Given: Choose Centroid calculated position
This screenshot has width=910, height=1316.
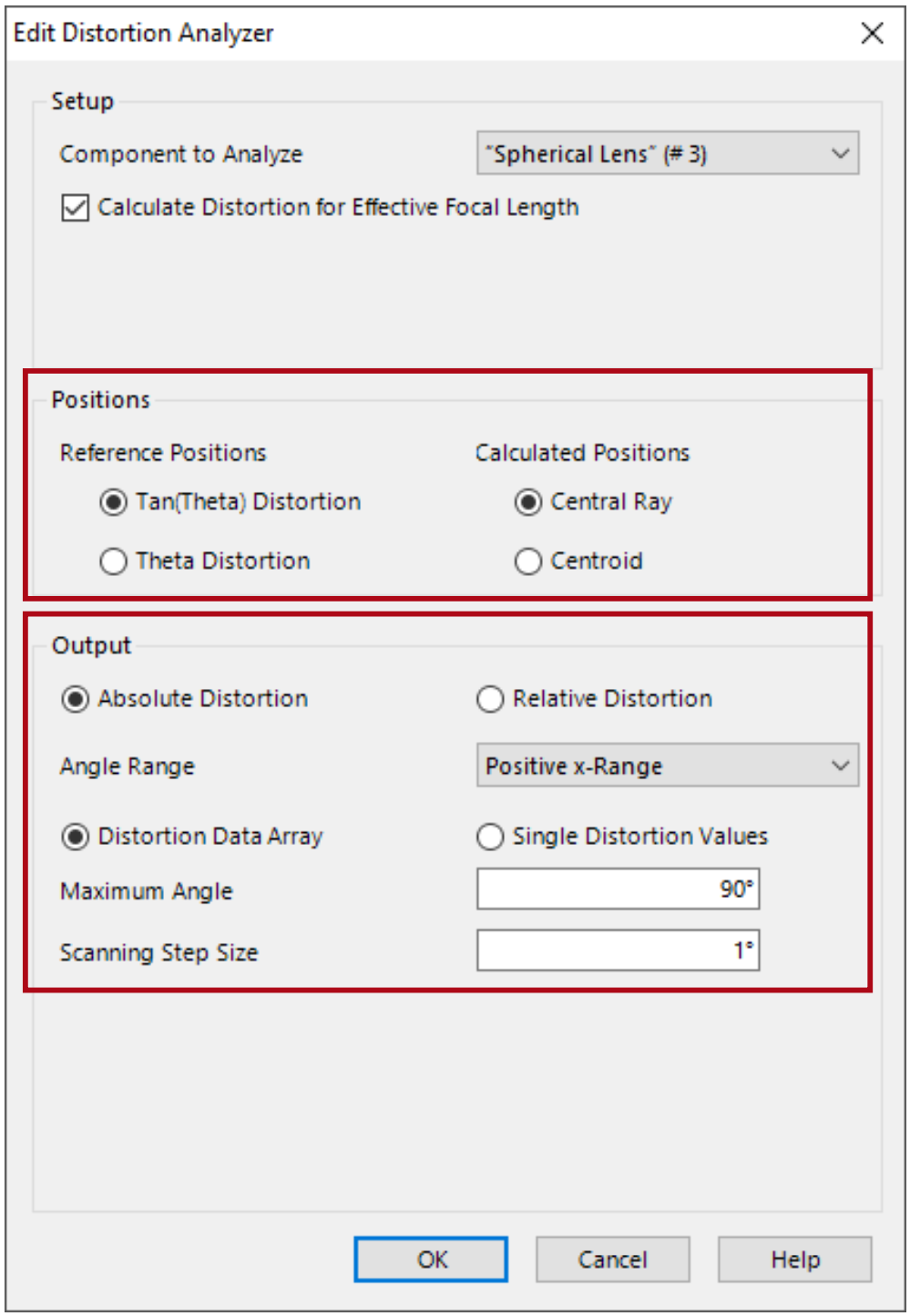Looking at the screenshot, I should click(x=528, y=561).
